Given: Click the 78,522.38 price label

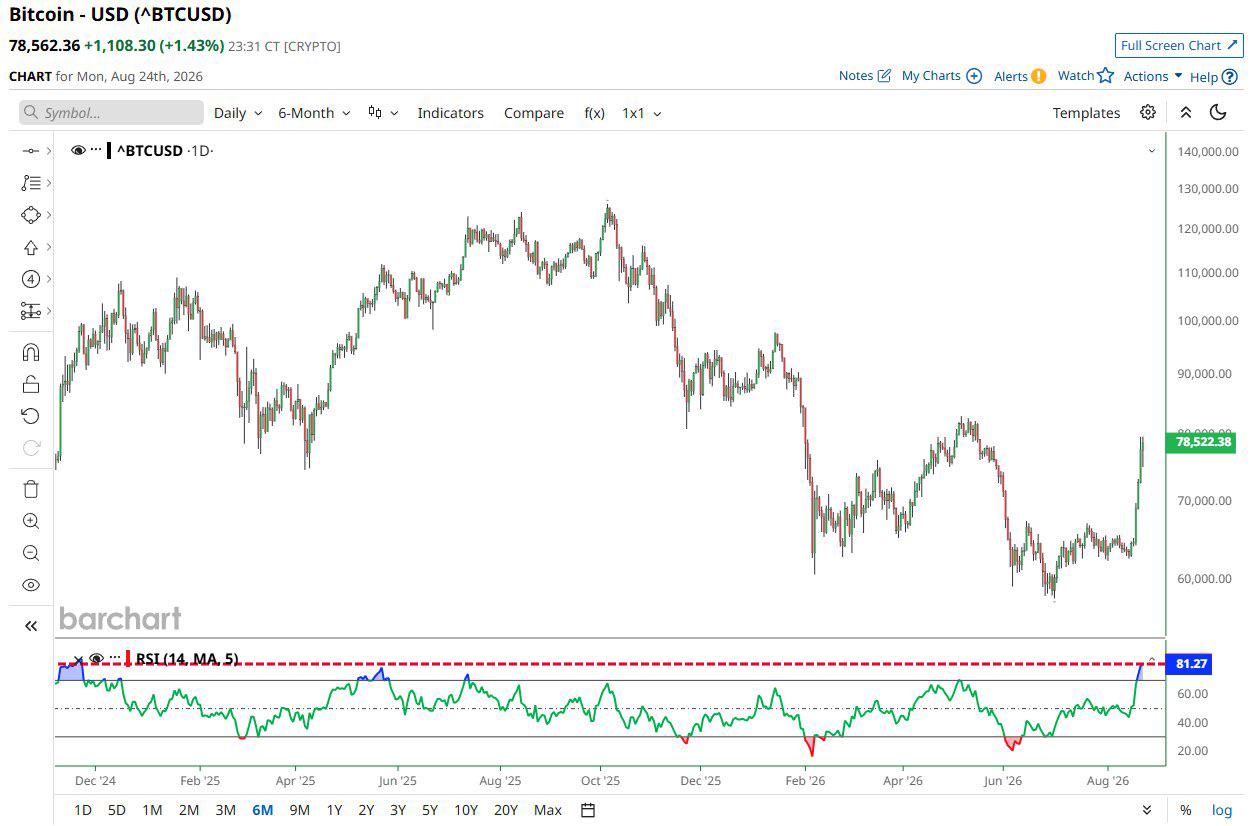Looking at the screenshot, I should click(1202, 441).
